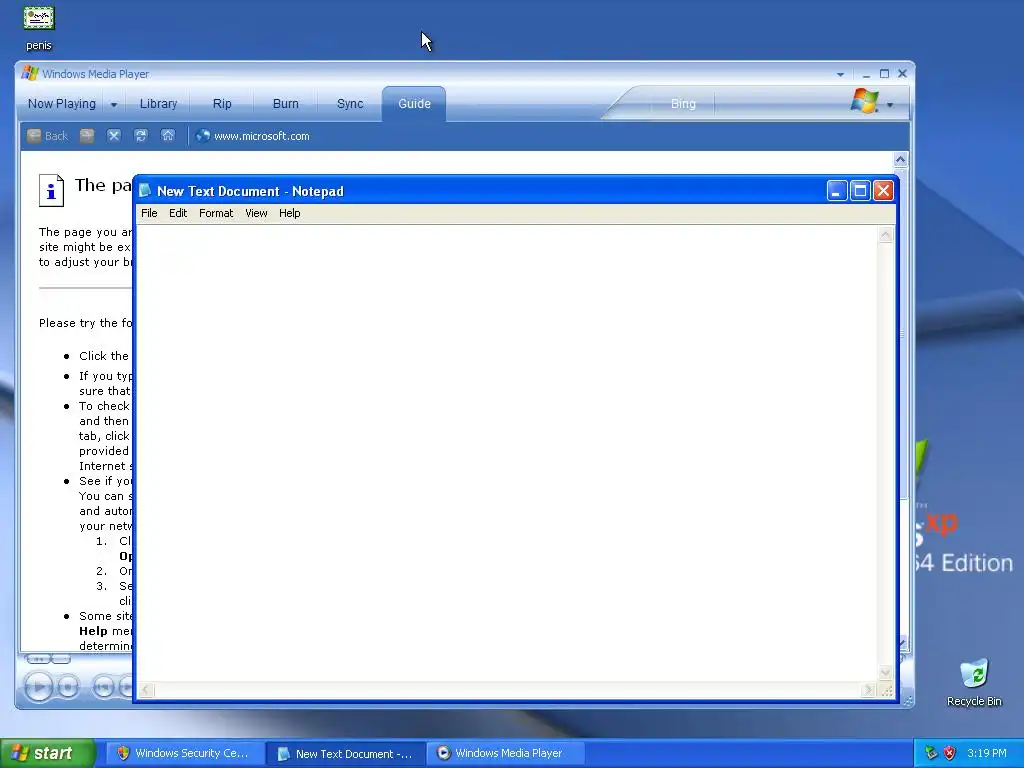This screenshot has height=768, width=1024.
Task: Maximize the Notepad window
Action: (x=860, y=191)
